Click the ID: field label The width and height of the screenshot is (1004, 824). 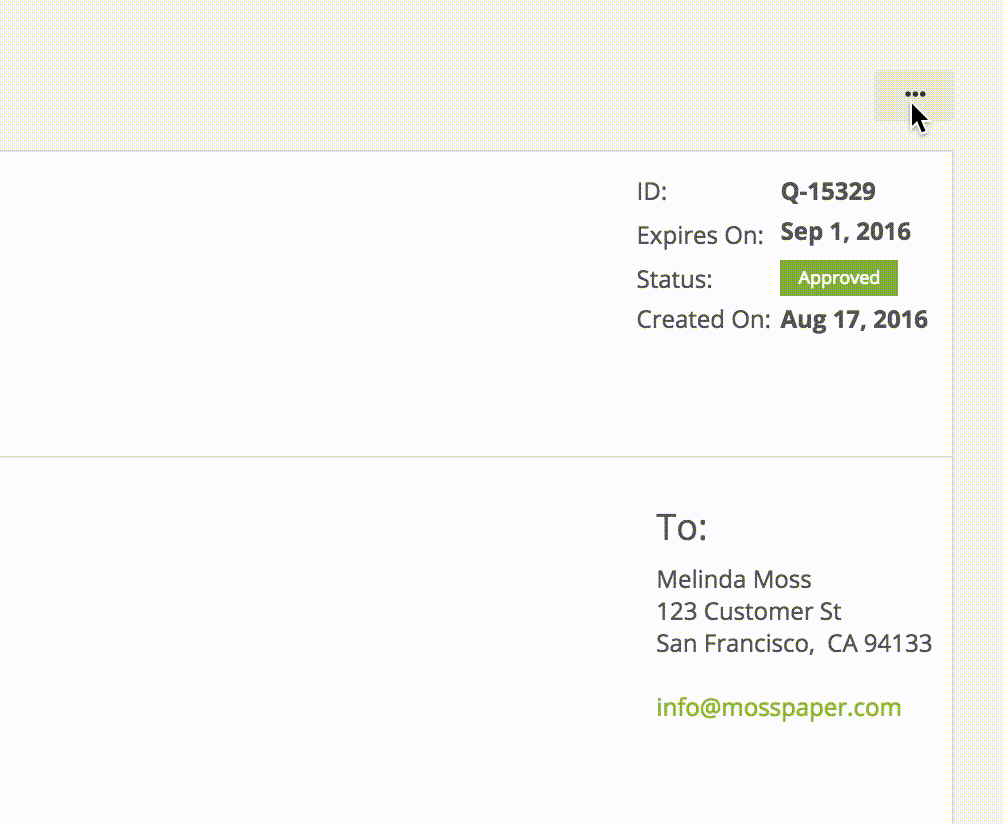point(651,192)
